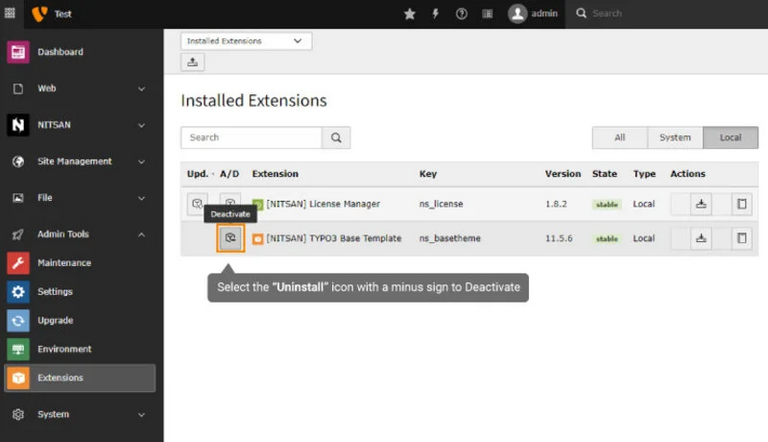Expand the Site Management group
Viewport: 768px width, 442px height.
80,161
